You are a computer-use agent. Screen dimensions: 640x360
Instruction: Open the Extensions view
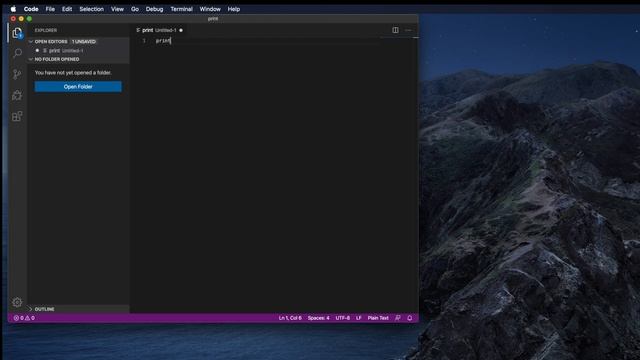17,116
